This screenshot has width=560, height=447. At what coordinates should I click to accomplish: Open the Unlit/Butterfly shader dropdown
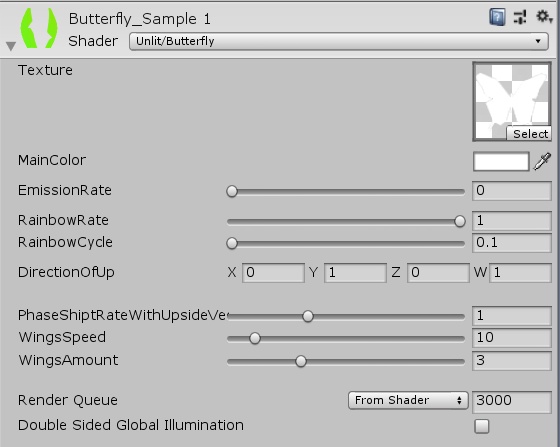[x=339, y=41]
